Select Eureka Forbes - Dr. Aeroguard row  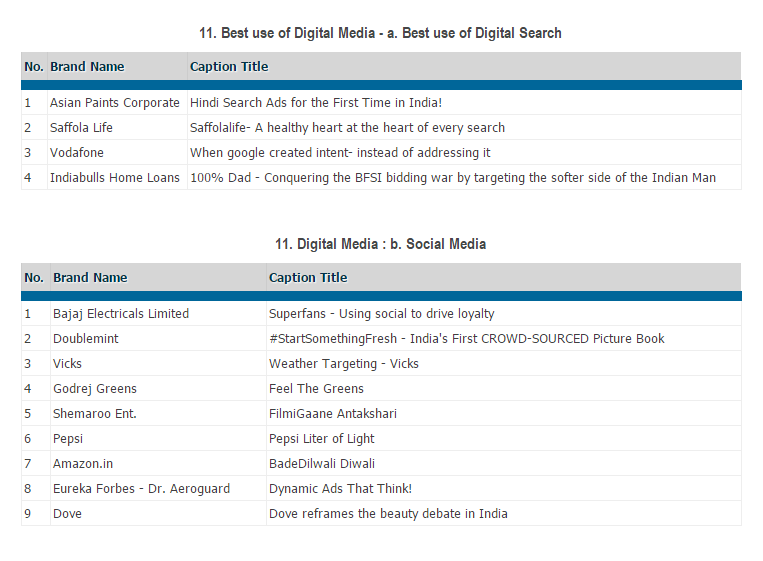point(141,489)
